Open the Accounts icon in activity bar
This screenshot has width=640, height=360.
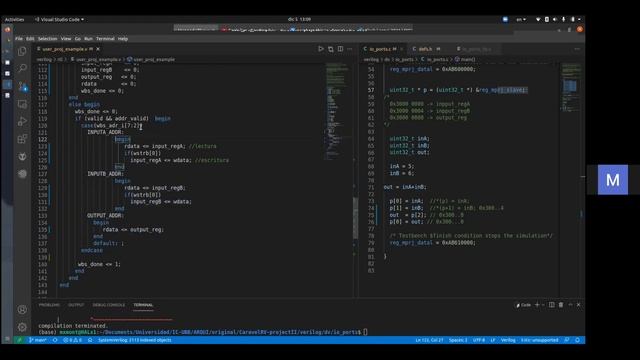click(x=22, y=310)
